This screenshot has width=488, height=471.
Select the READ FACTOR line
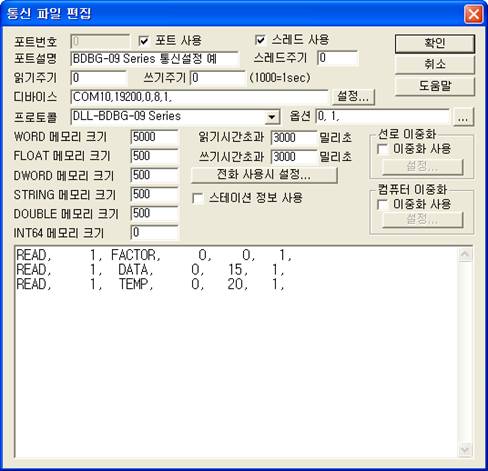click(x=154, y=255)
